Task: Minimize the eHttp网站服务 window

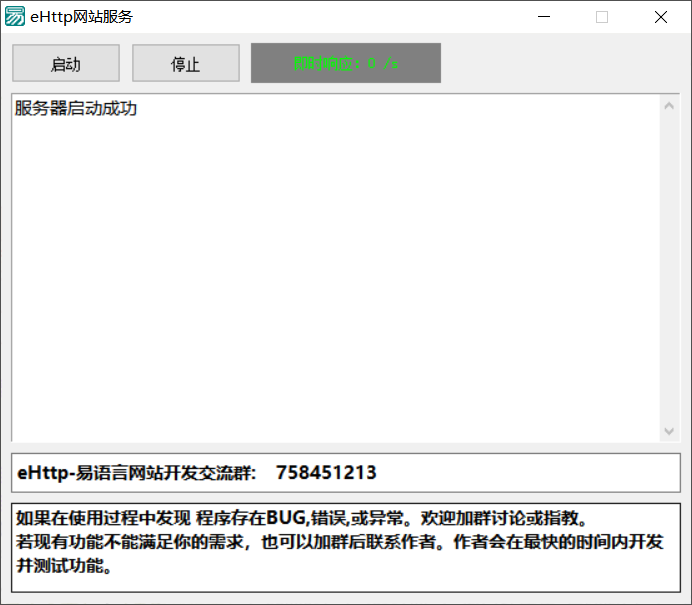Action: (544, 17)
